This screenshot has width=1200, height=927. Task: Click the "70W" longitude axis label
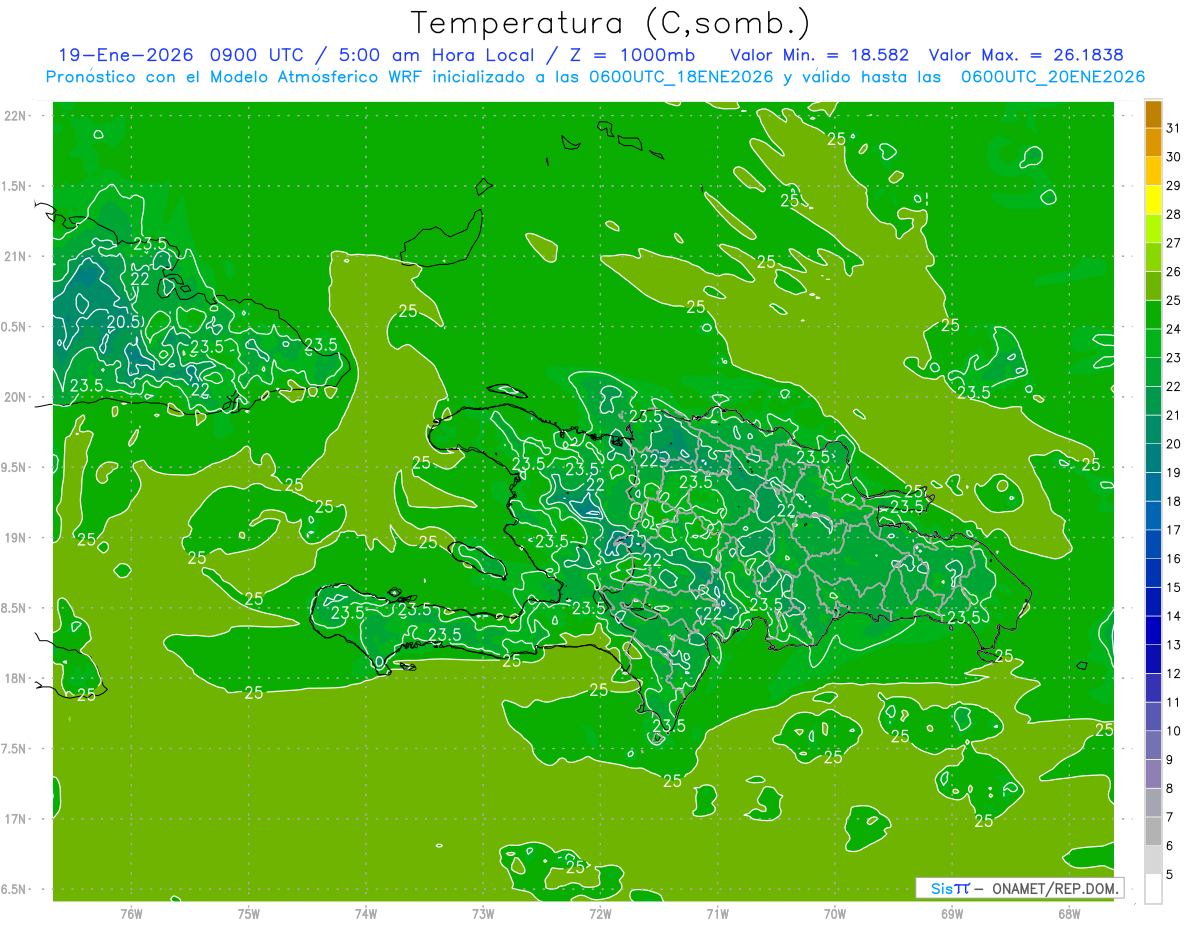[835, 913]
